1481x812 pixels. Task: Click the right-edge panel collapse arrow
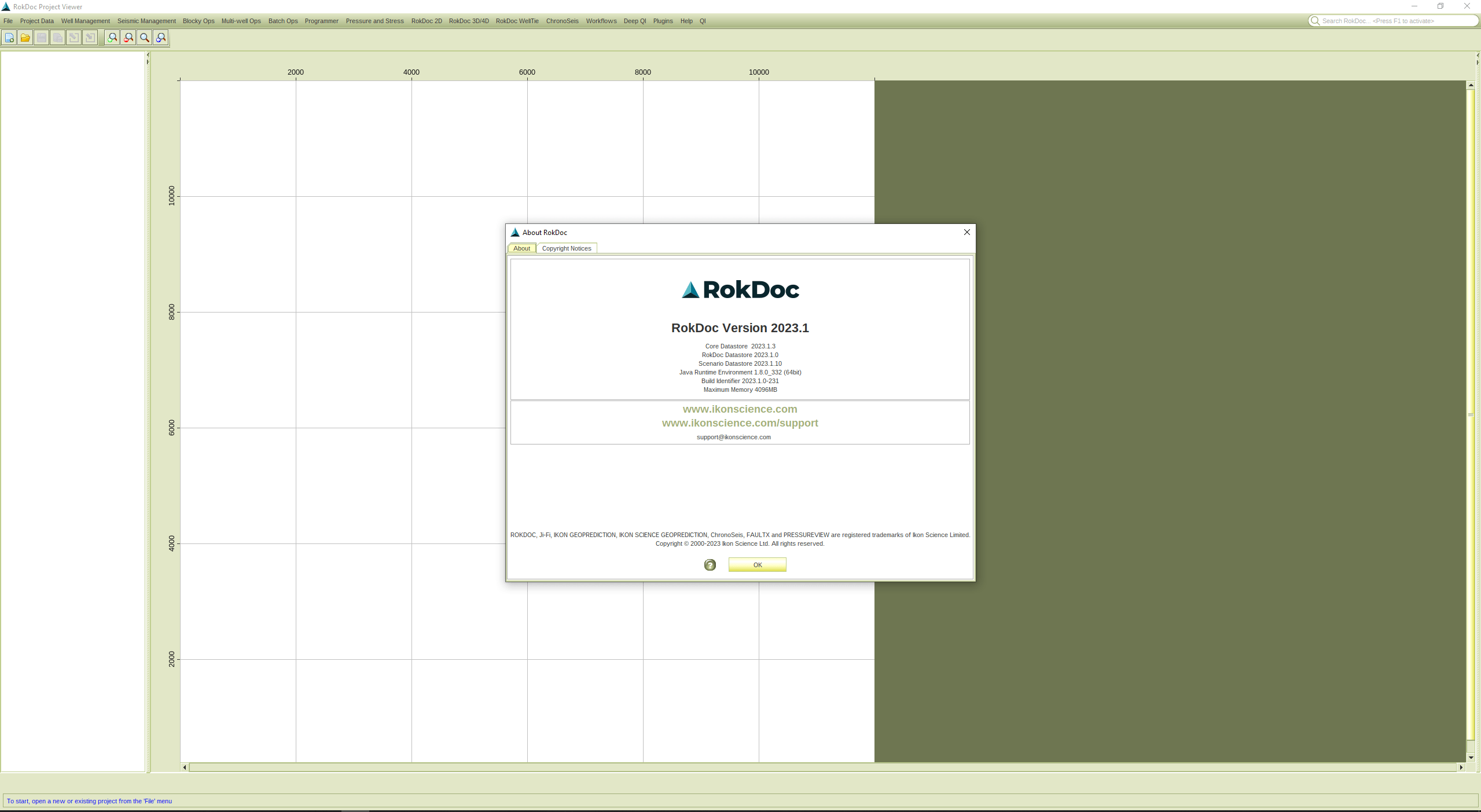tap(1477, 56)
